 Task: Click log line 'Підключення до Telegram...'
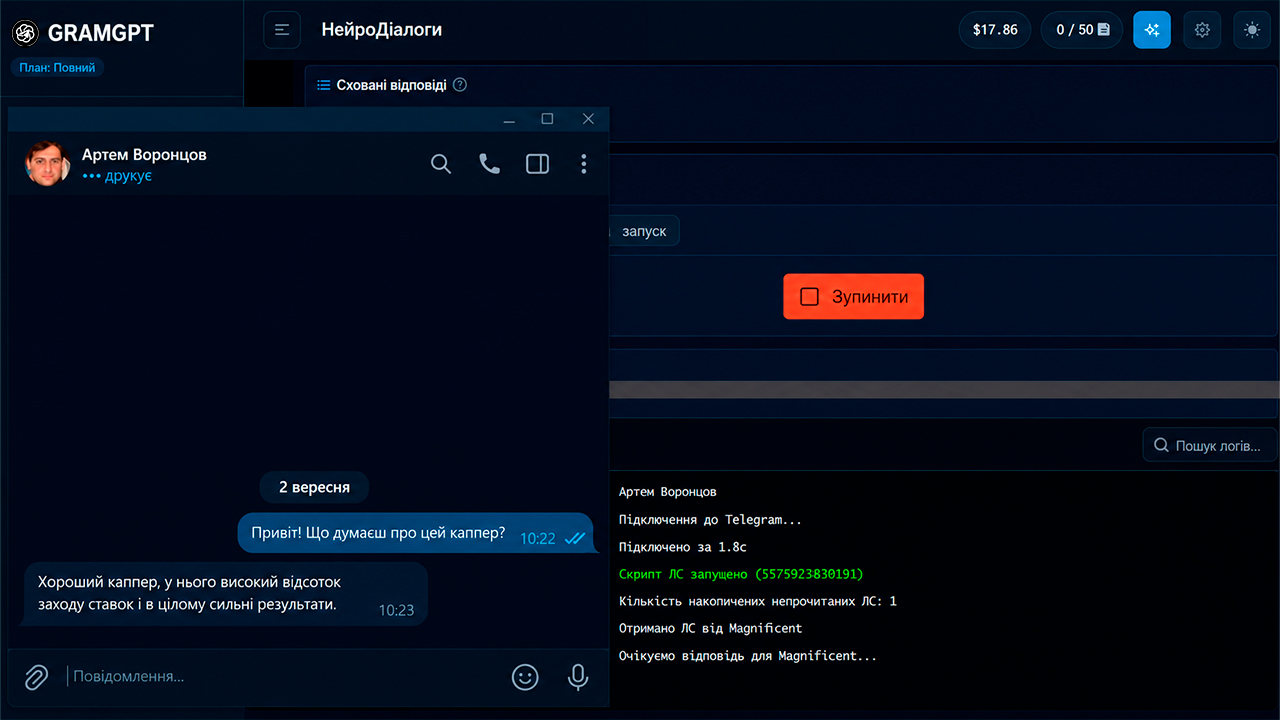click(x=710, y=520)
